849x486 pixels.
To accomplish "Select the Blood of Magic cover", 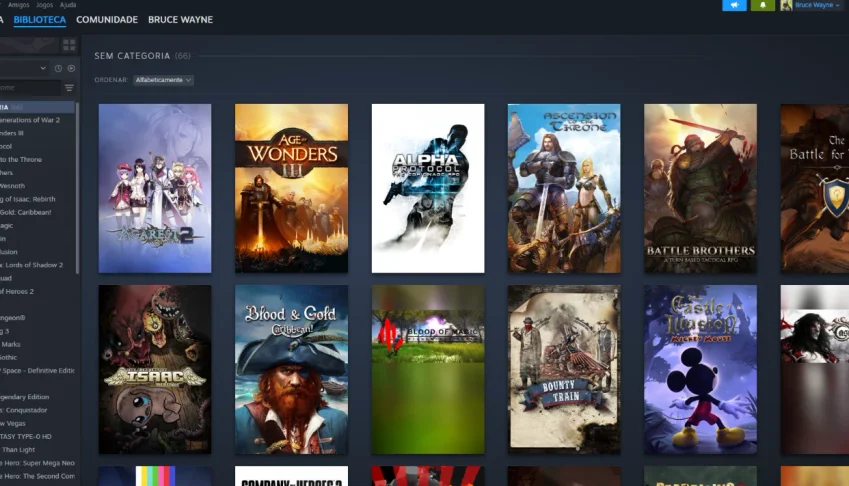I will point(428,370).
